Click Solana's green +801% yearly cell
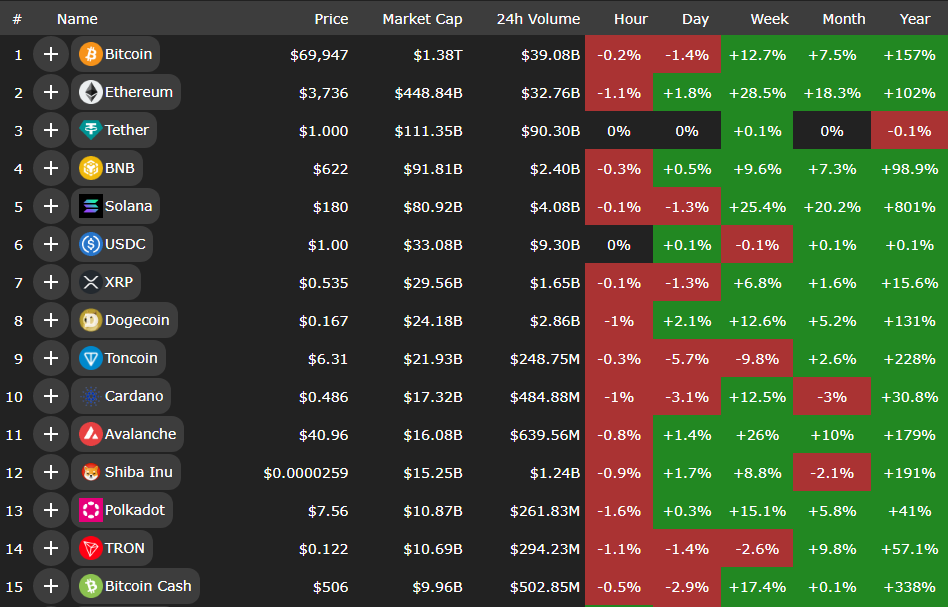Image resolution: width=948 pixels, height=607 pixels. 909,207
